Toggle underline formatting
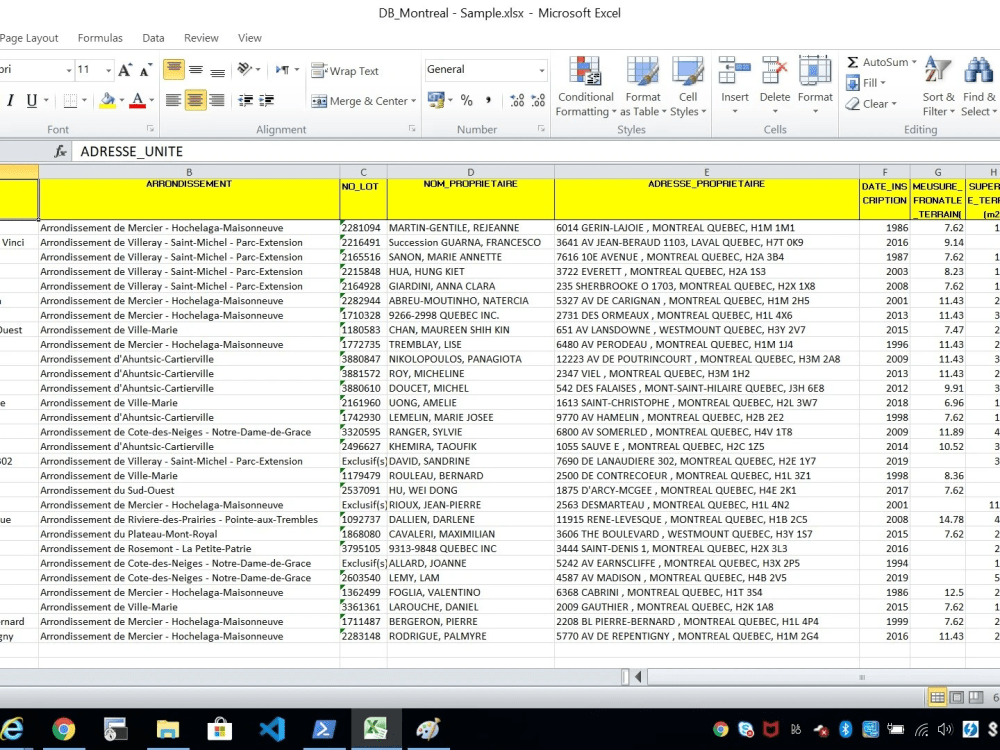The height and width of the screenshot is (750, 1000). [31, 101]
